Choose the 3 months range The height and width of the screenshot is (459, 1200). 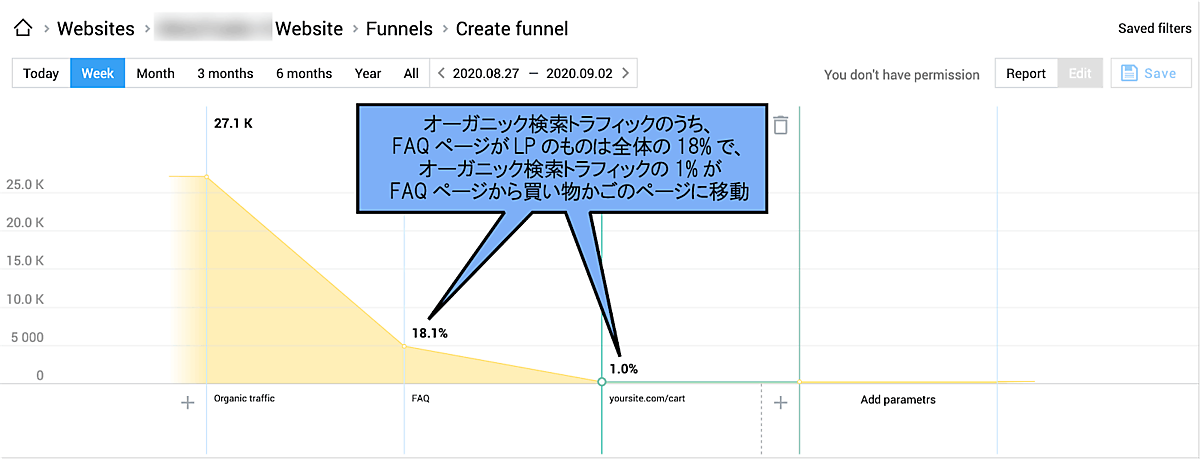225,73
